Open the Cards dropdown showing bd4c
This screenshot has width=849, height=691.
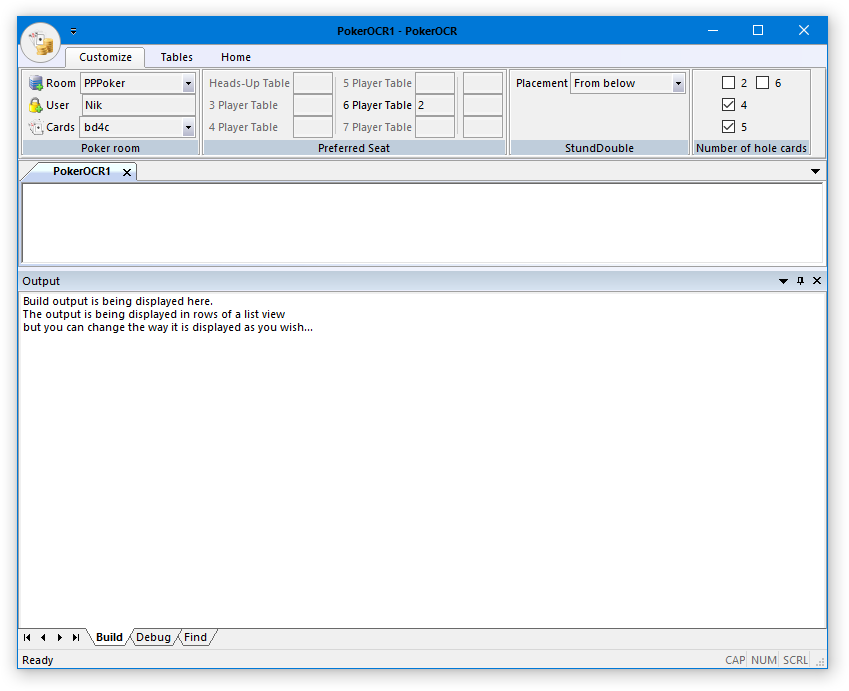click(188, 128)
